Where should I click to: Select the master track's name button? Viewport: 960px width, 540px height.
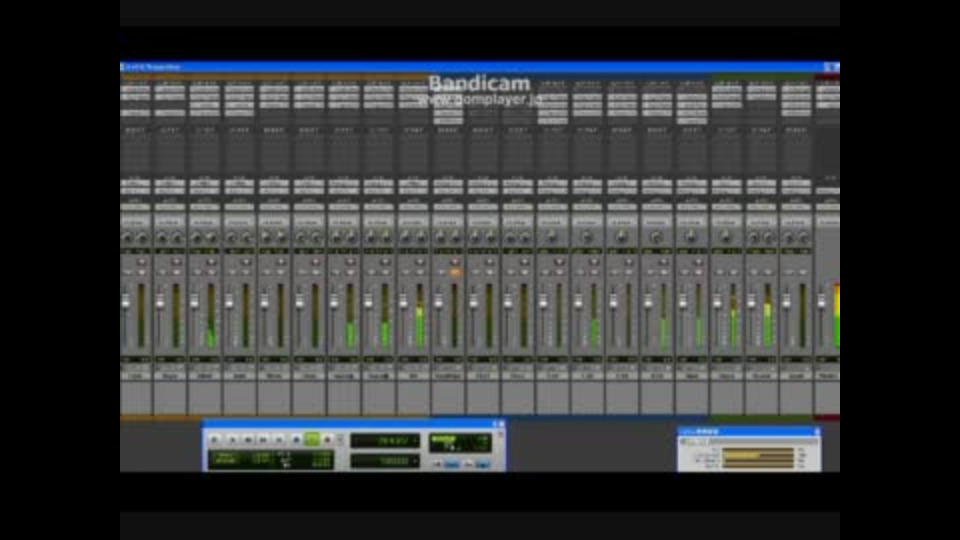827,375
